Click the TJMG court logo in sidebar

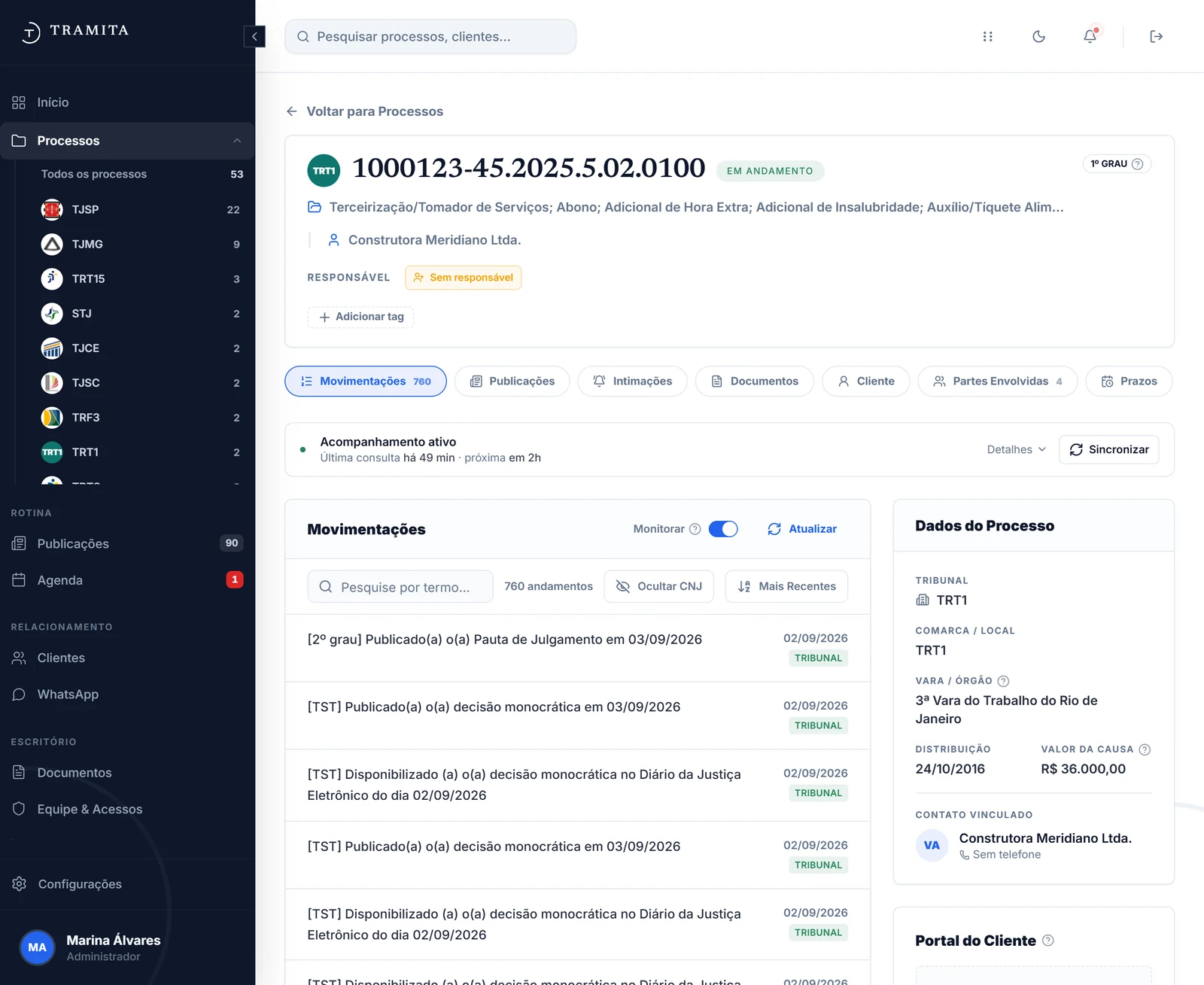[x=52, y=244]
